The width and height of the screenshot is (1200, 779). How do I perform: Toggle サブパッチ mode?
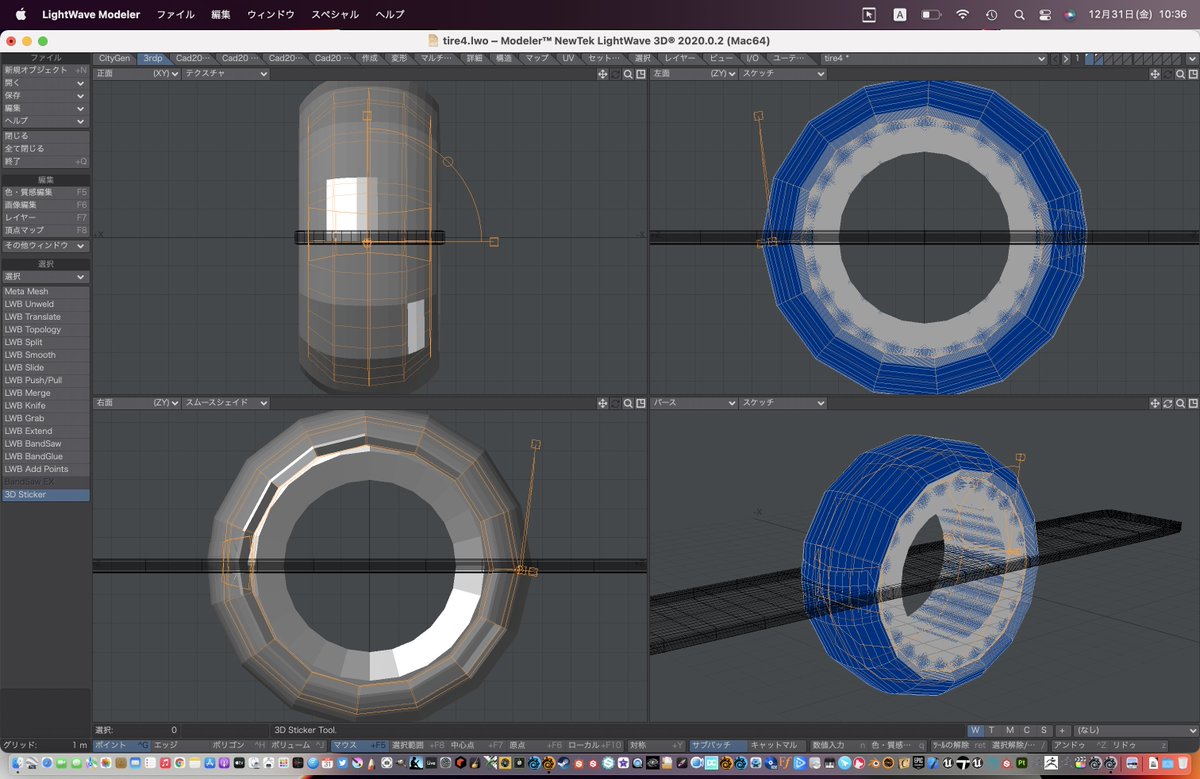pyautogui.click(x=717, y=745)
